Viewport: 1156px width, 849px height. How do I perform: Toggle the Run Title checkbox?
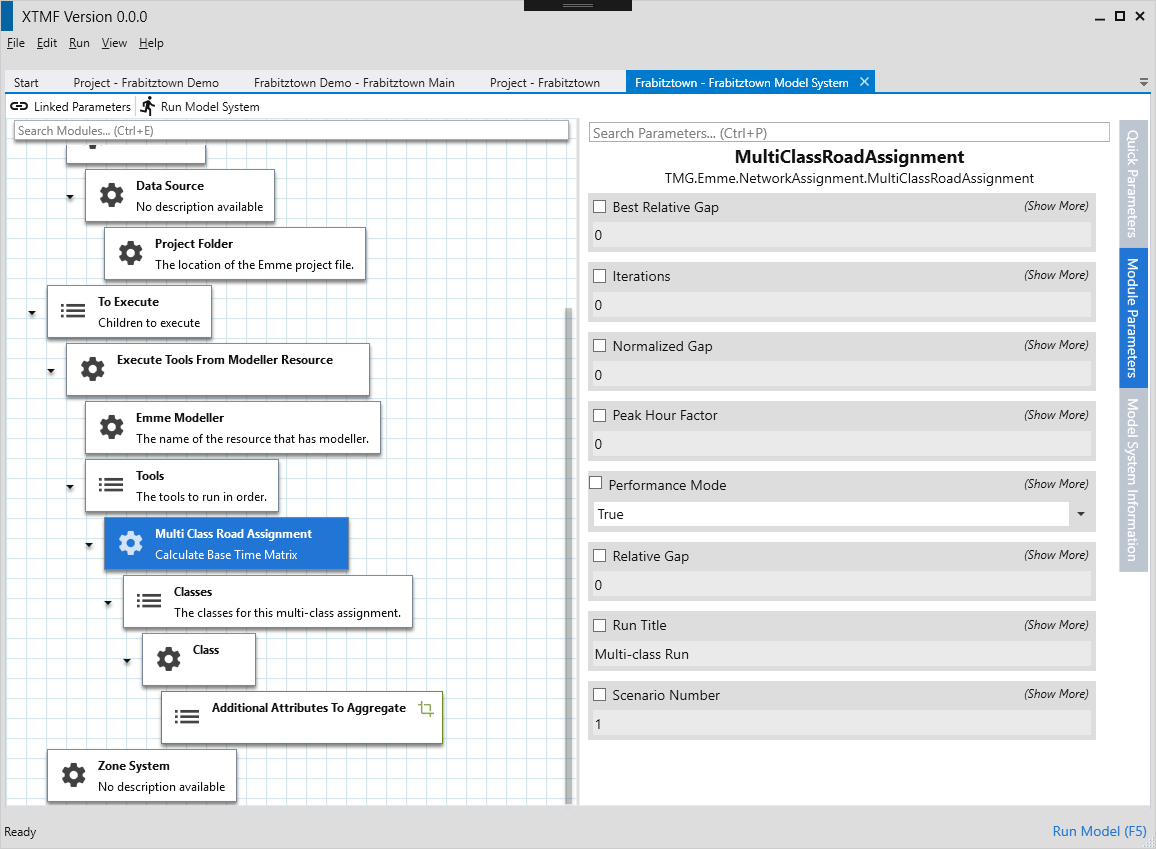(x=600, y=625)
